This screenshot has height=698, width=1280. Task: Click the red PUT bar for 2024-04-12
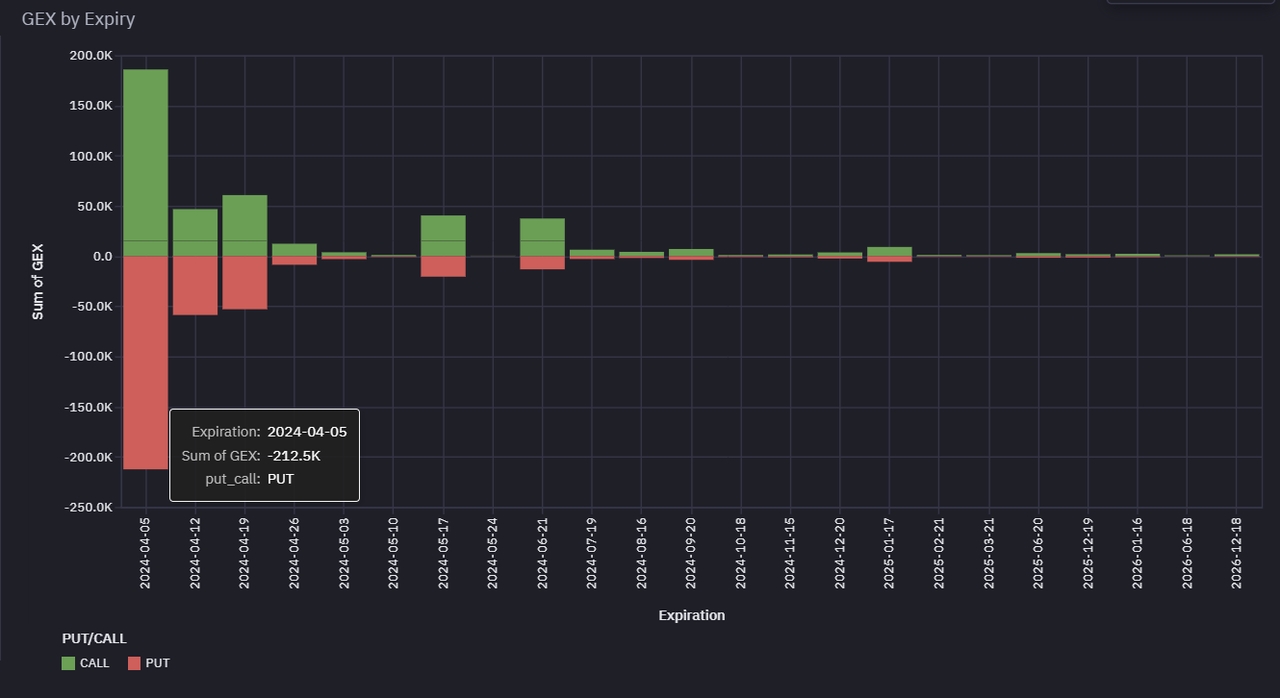coord(195,286)
